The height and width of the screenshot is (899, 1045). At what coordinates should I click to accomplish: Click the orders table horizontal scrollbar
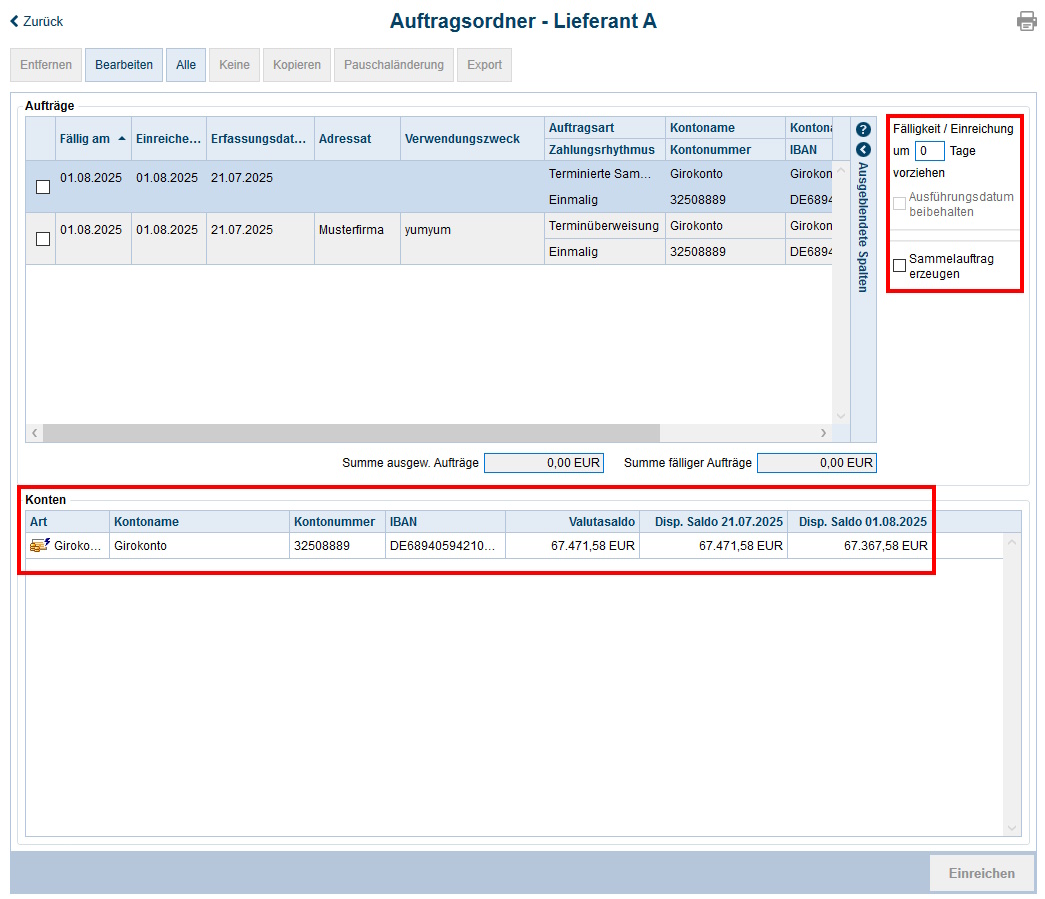pyautogui.click(x=350, y=433)
